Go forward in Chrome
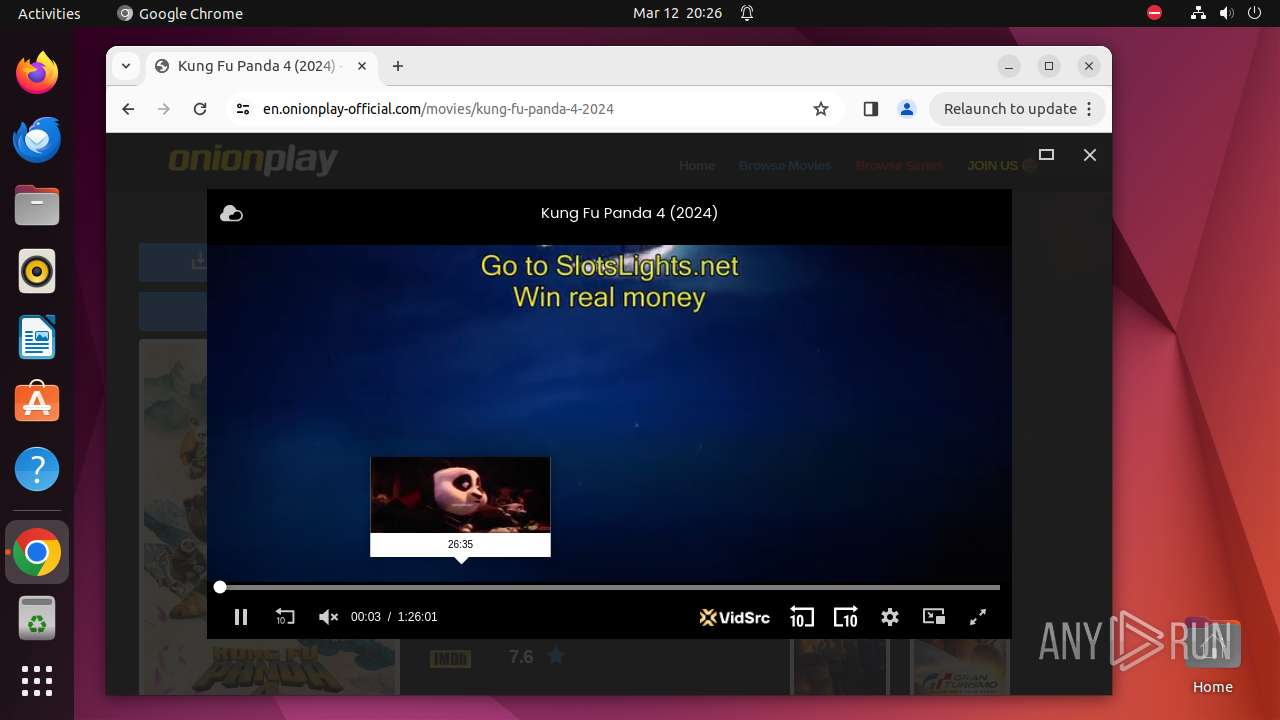 pyautogui.click(x=164, y=109)
